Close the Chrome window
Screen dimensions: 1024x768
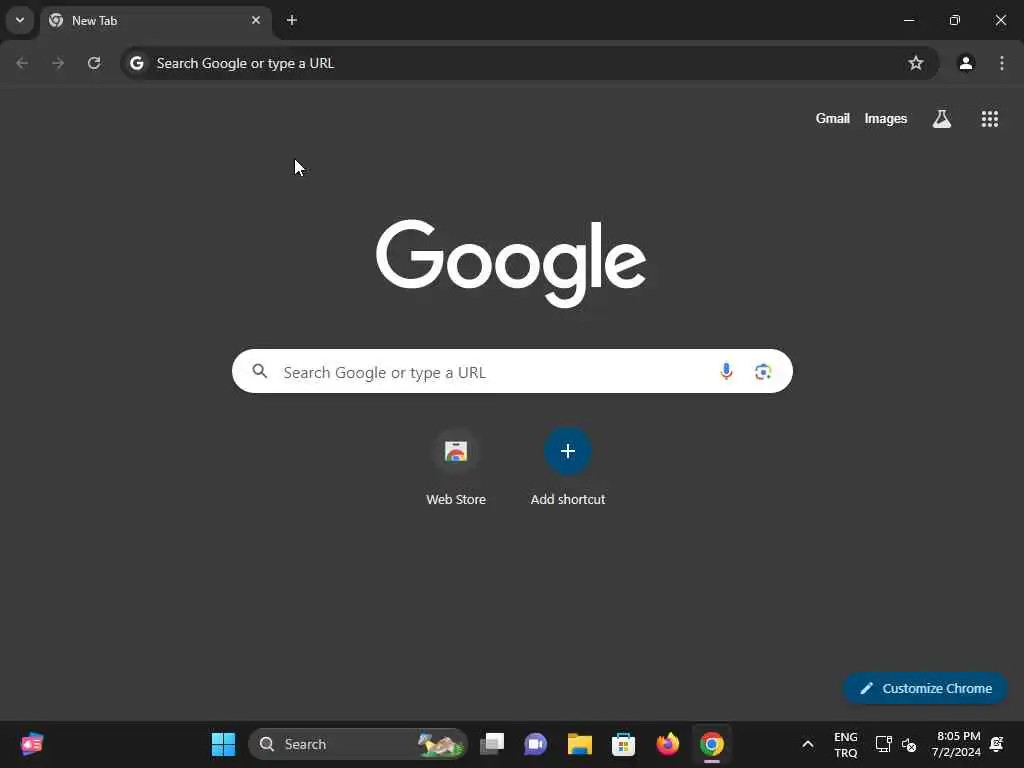pyautogui.click(x=1000, y=20)
